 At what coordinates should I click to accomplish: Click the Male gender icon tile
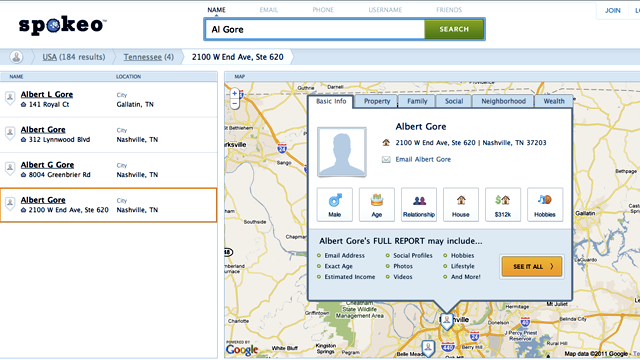[335, 204]
